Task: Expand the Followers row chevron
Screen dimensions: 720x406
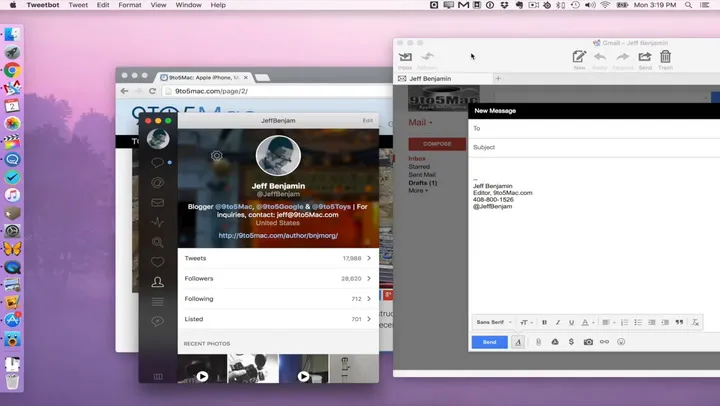Action: (x=369, y=278)
